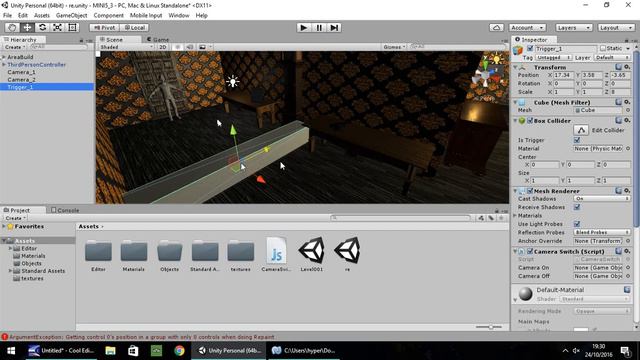This screenshot has width=640, height=360.
Task: Toggle the Static checkbox
Action: [603, 48]
